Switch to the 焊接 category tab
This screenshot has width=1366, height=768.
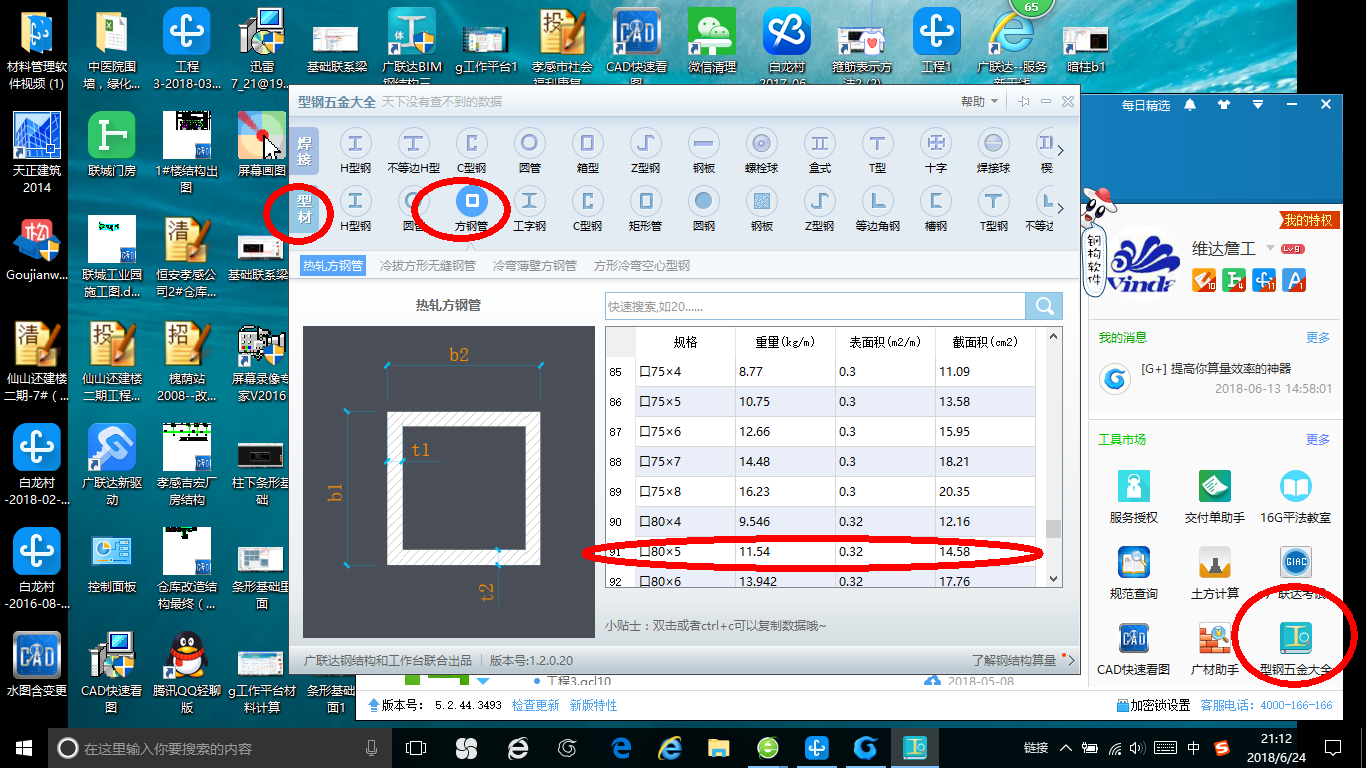point(304,152)
